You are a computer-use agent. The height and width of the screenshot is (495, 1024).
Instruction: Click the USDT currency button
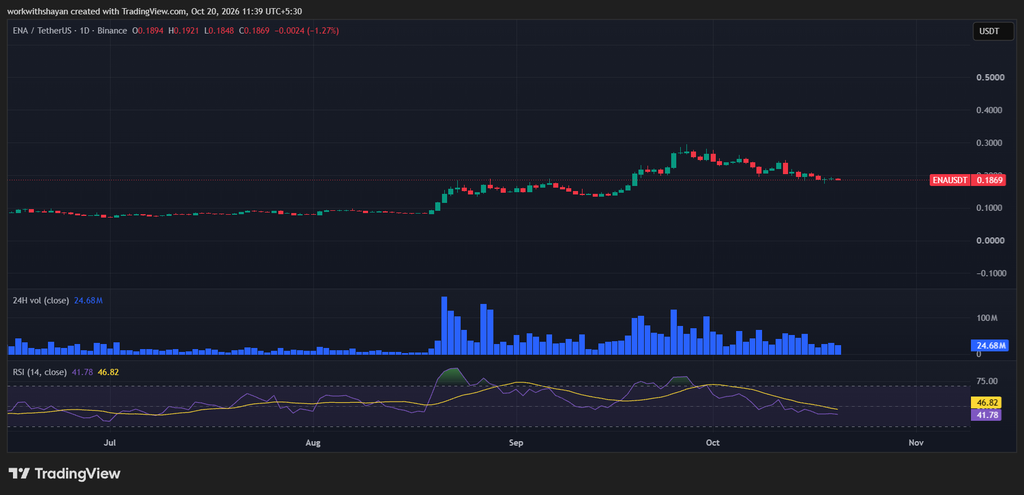(994, 31)
